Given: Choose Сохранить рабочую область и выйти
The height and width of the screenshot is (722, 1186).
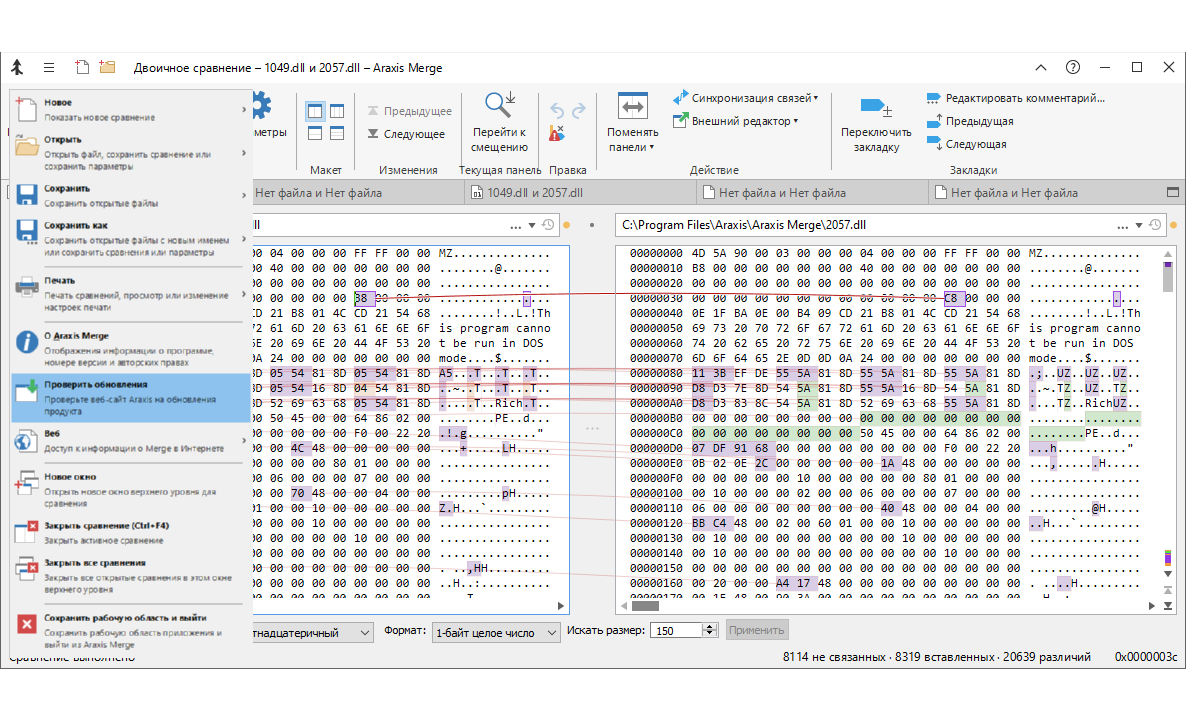Looking at the screenshot, I should tap(130, 631).
